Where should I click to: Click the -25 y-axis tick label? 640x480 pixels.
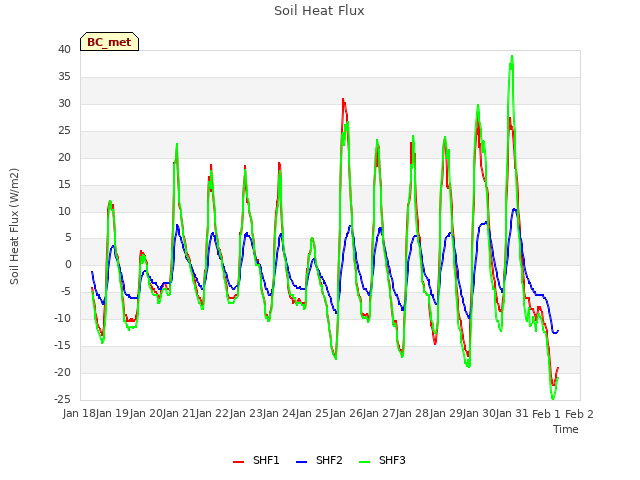62,399
